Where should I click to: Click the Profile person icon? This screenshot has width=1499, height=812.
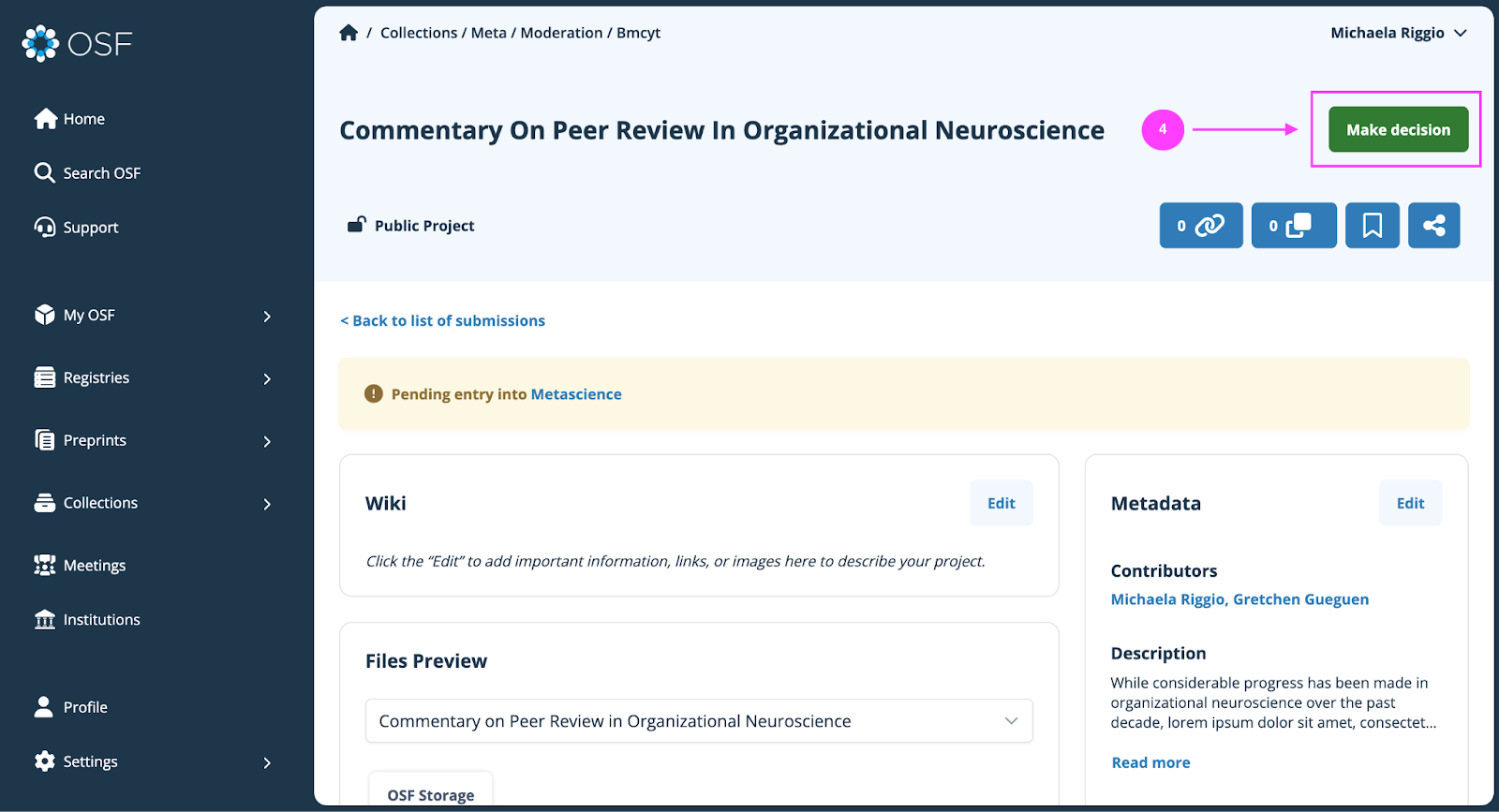tap(43, 706)
